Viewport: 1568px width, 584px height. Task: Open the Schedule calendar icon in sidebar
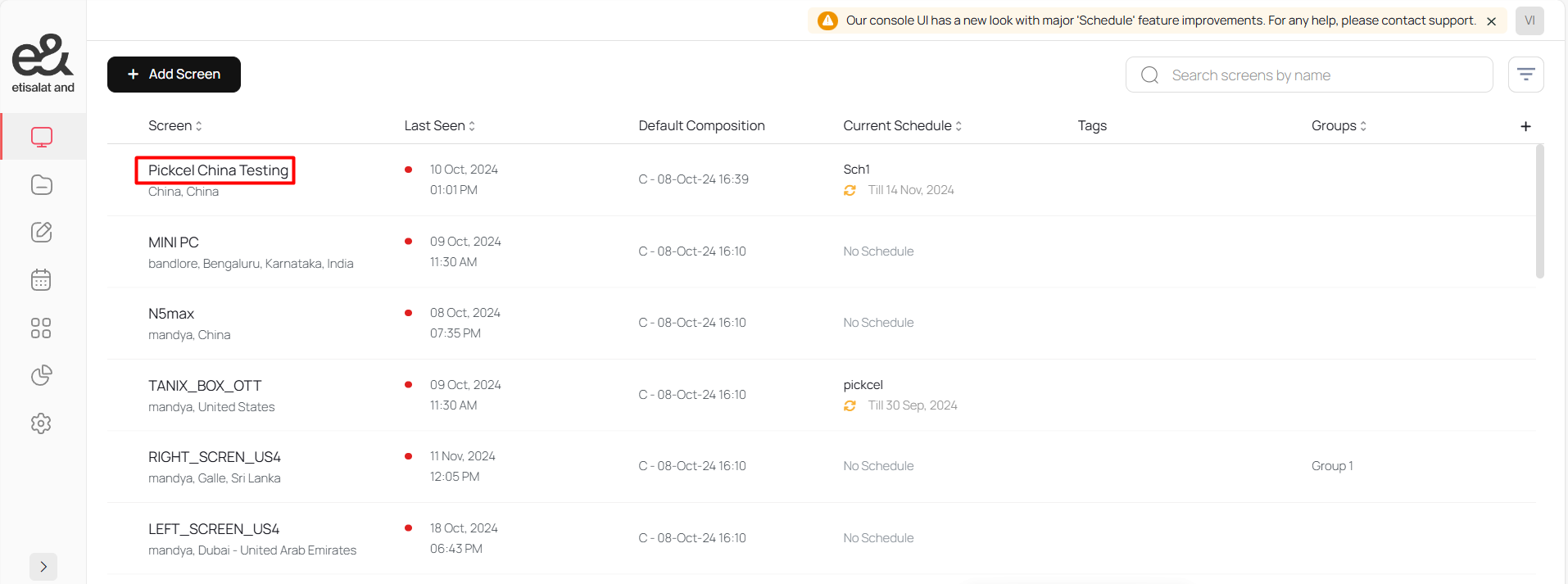click(42, 280)
